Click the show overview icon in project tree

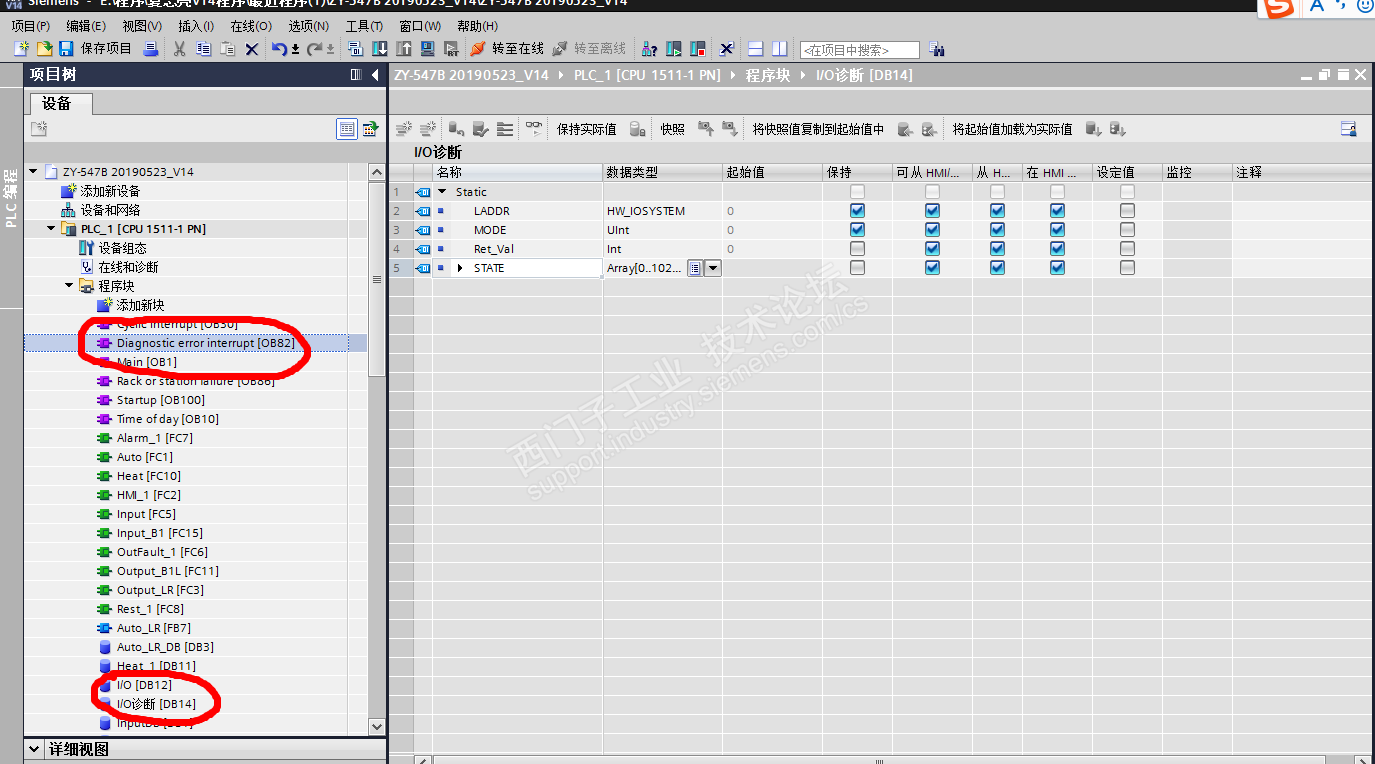coord(347,129)
